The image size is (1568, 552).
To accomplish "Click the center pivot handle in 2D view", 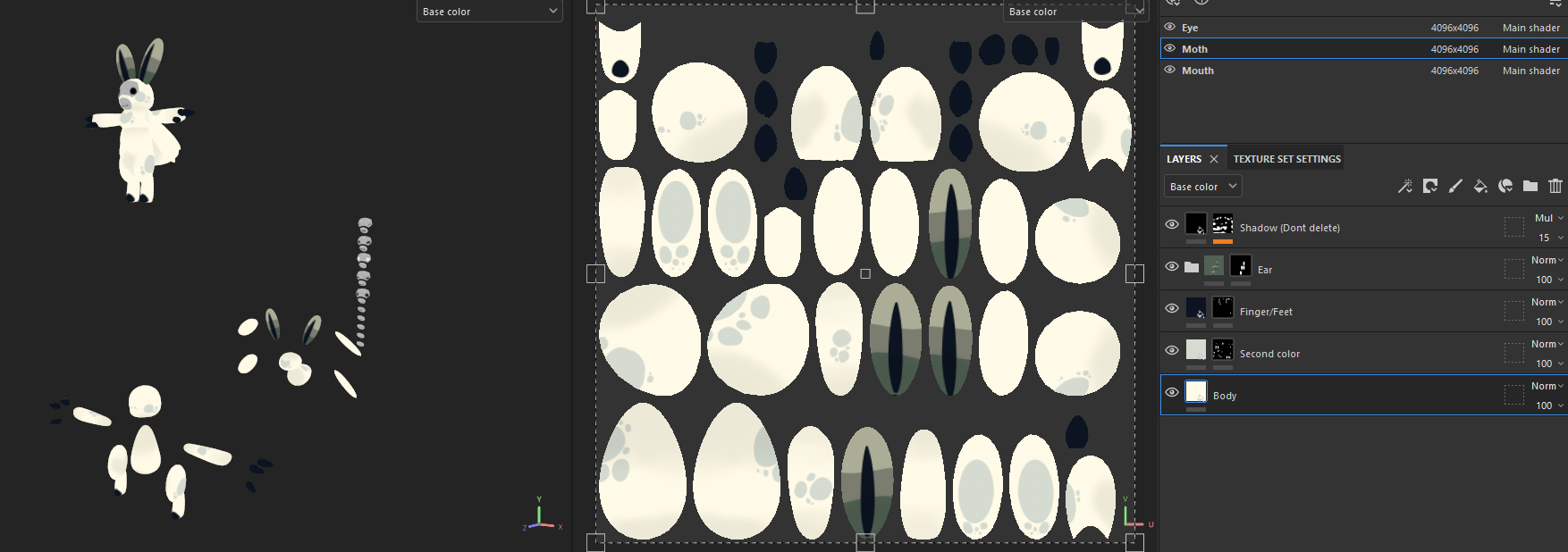I will pos(865,274).
